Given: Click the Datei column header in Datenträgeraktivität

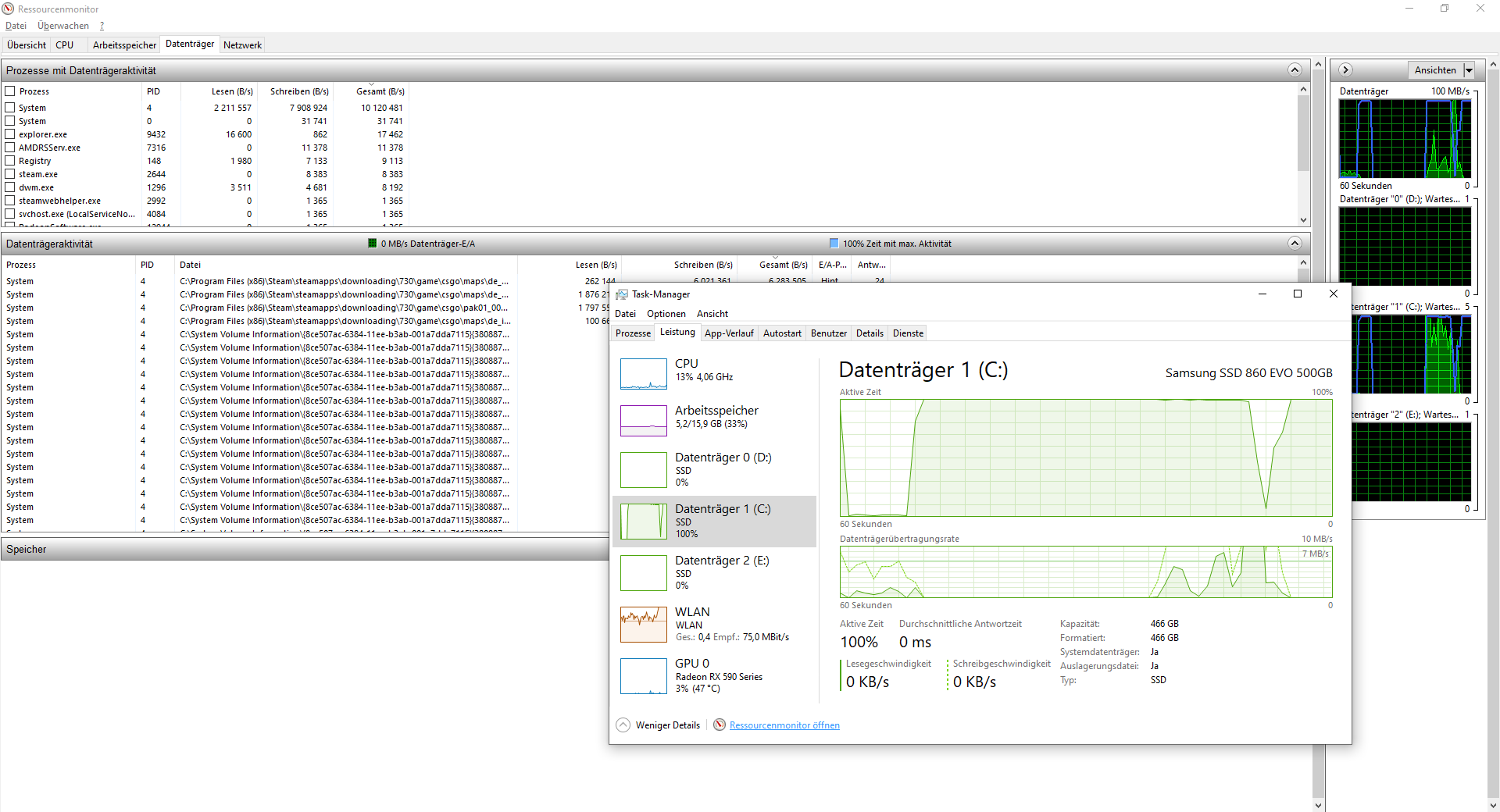Looking at the screenshot, I should pyautogui.click(x=190, y=265).
